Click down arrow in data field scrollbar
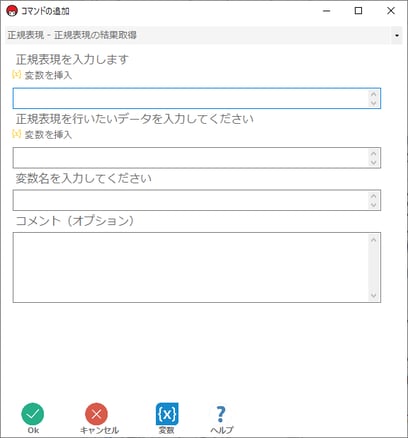 [x=373, y=162]
